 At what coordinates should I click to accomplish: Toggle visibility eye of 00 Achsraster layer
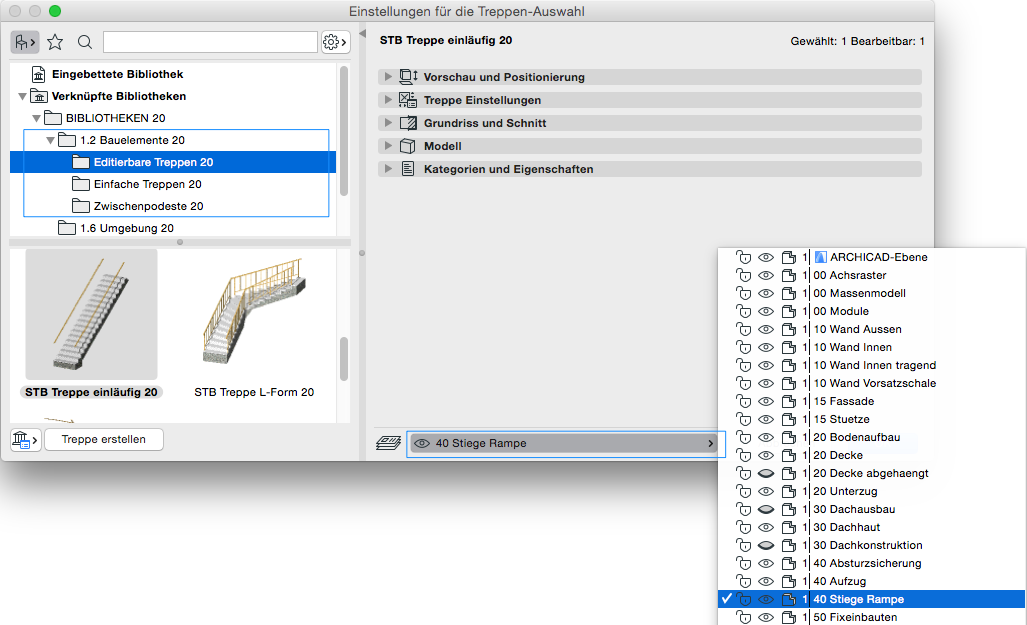[766, 275]
